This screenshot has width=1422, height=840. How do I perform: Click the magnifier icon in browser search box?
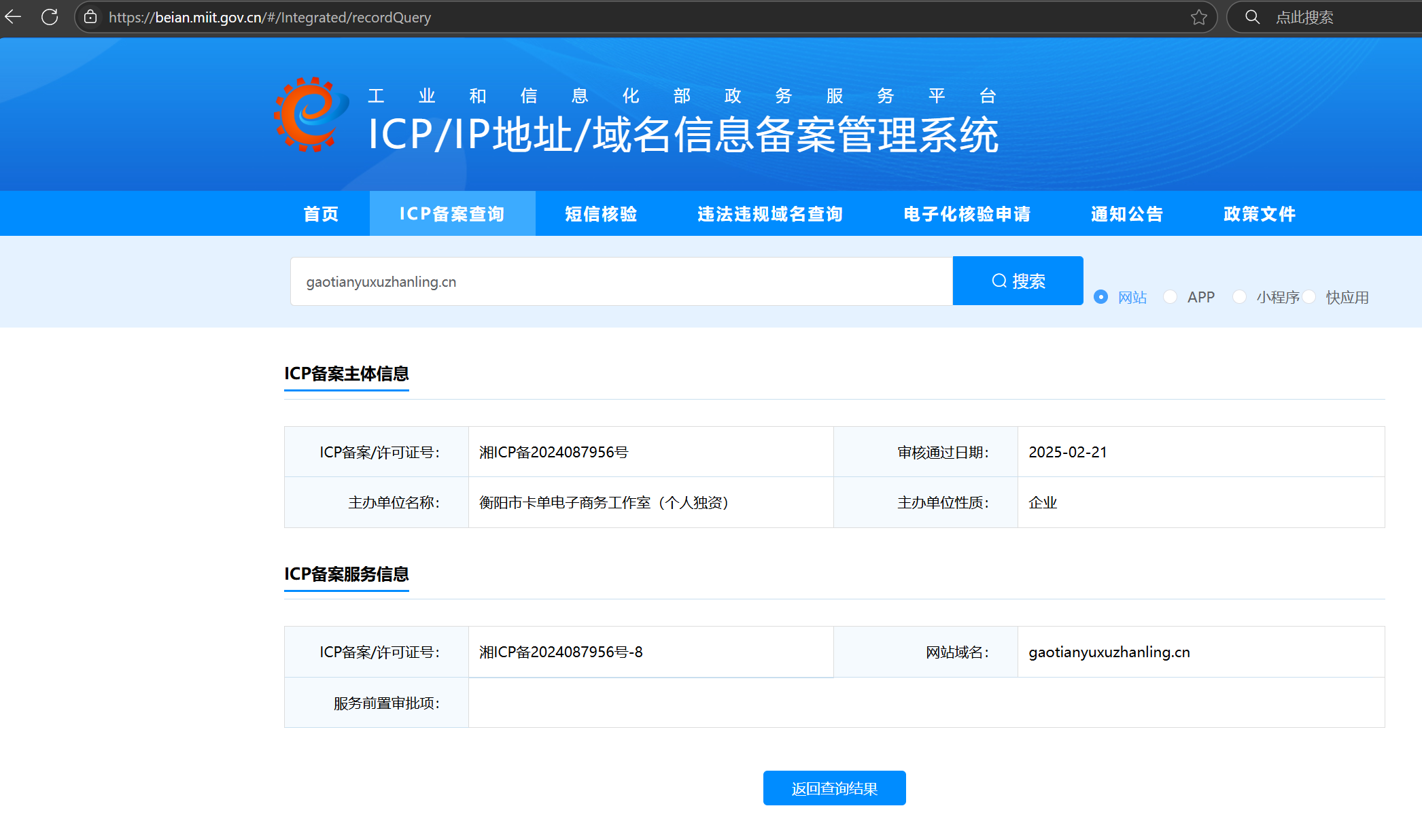click(1252, 17)
